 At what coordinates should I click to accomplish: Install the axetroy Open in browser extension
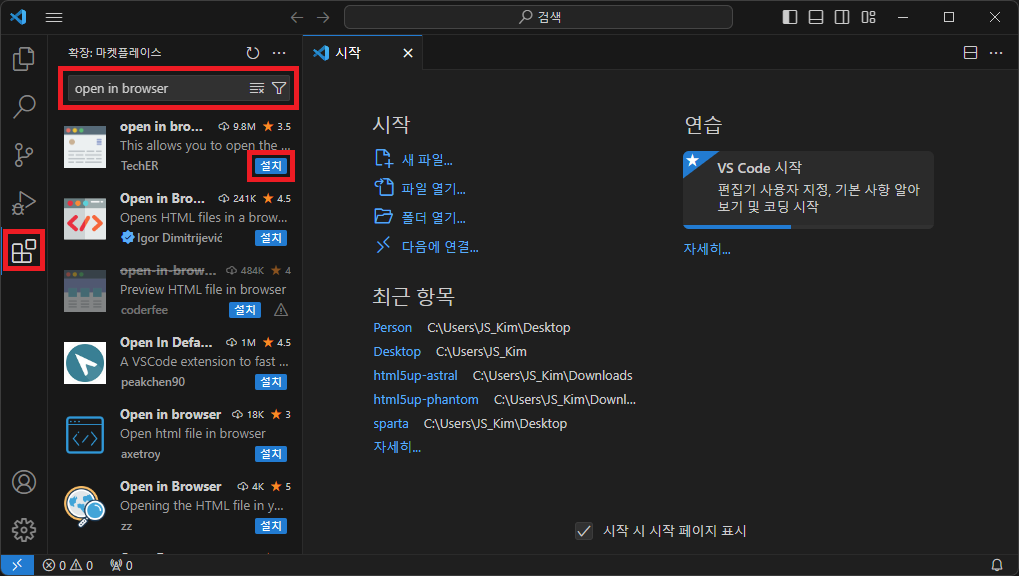pyautogui.click(x=271, y=454)
